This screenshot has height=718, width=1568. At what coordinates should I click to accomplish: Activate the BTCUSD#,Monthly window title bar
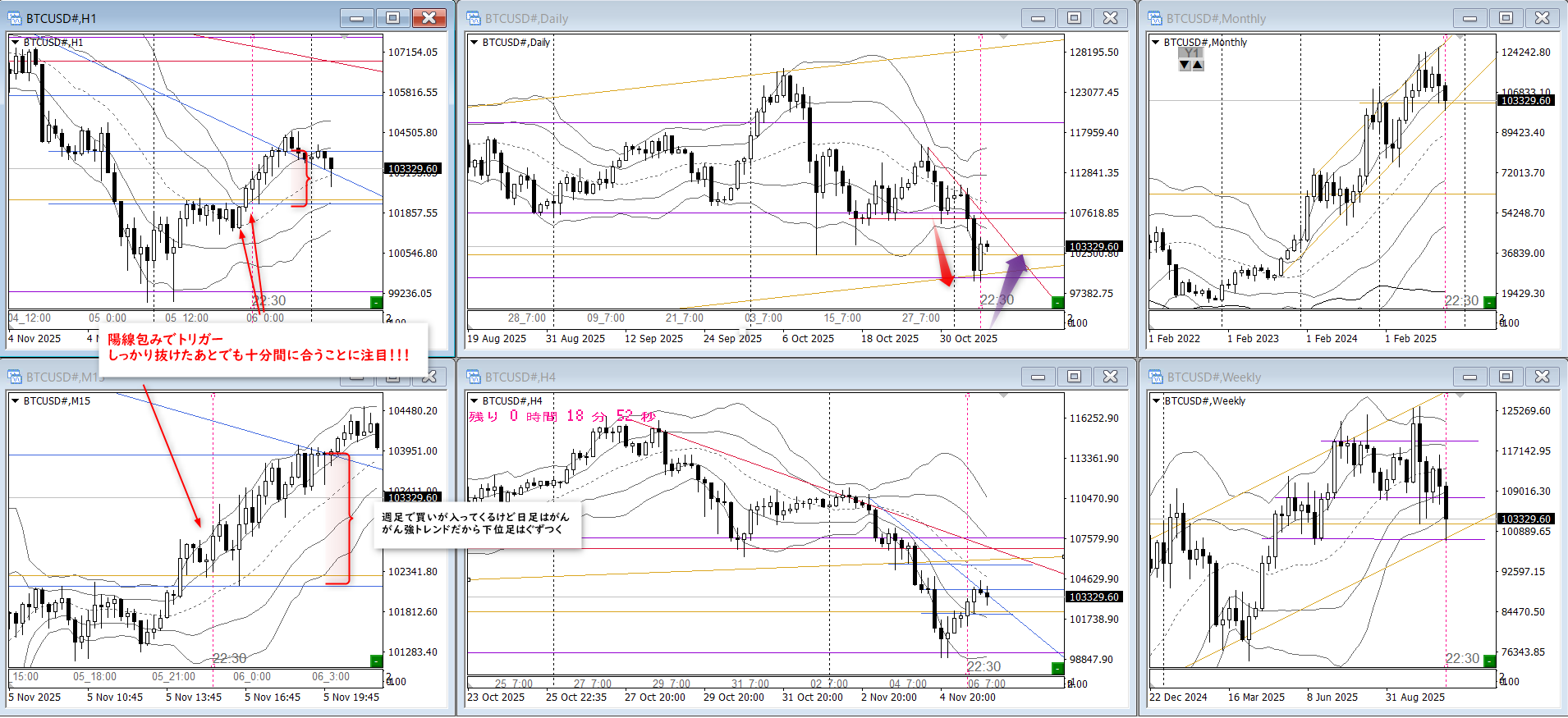pyautogui.click(x=1297, y=18)
